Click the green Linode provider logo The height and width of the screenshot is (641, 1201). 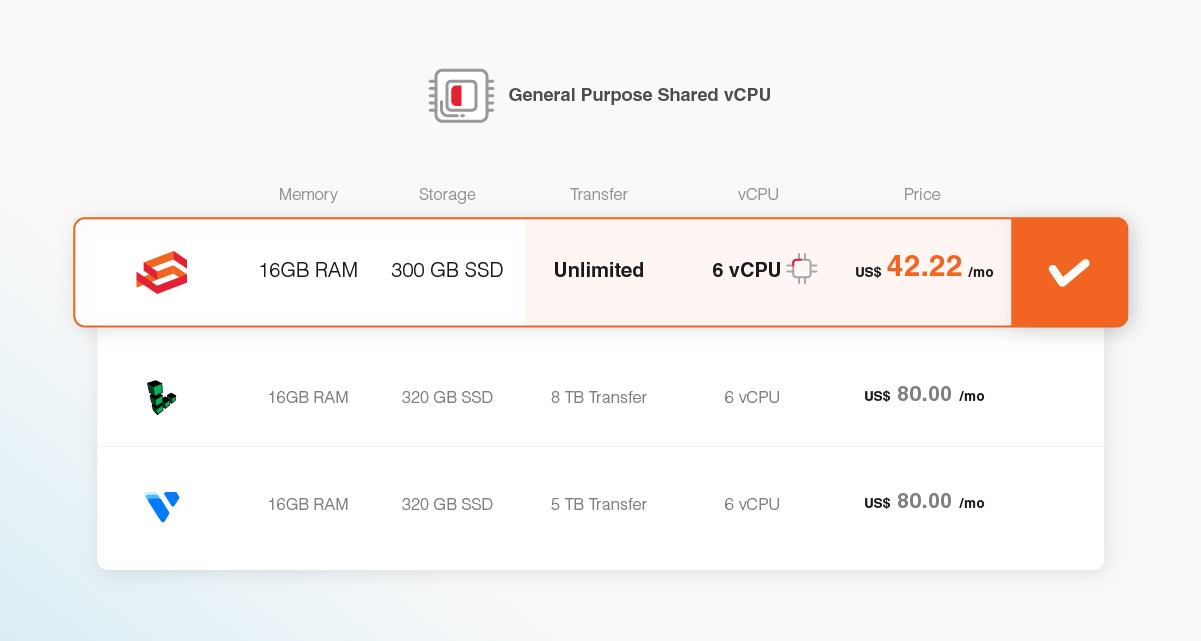click(162, 397)
